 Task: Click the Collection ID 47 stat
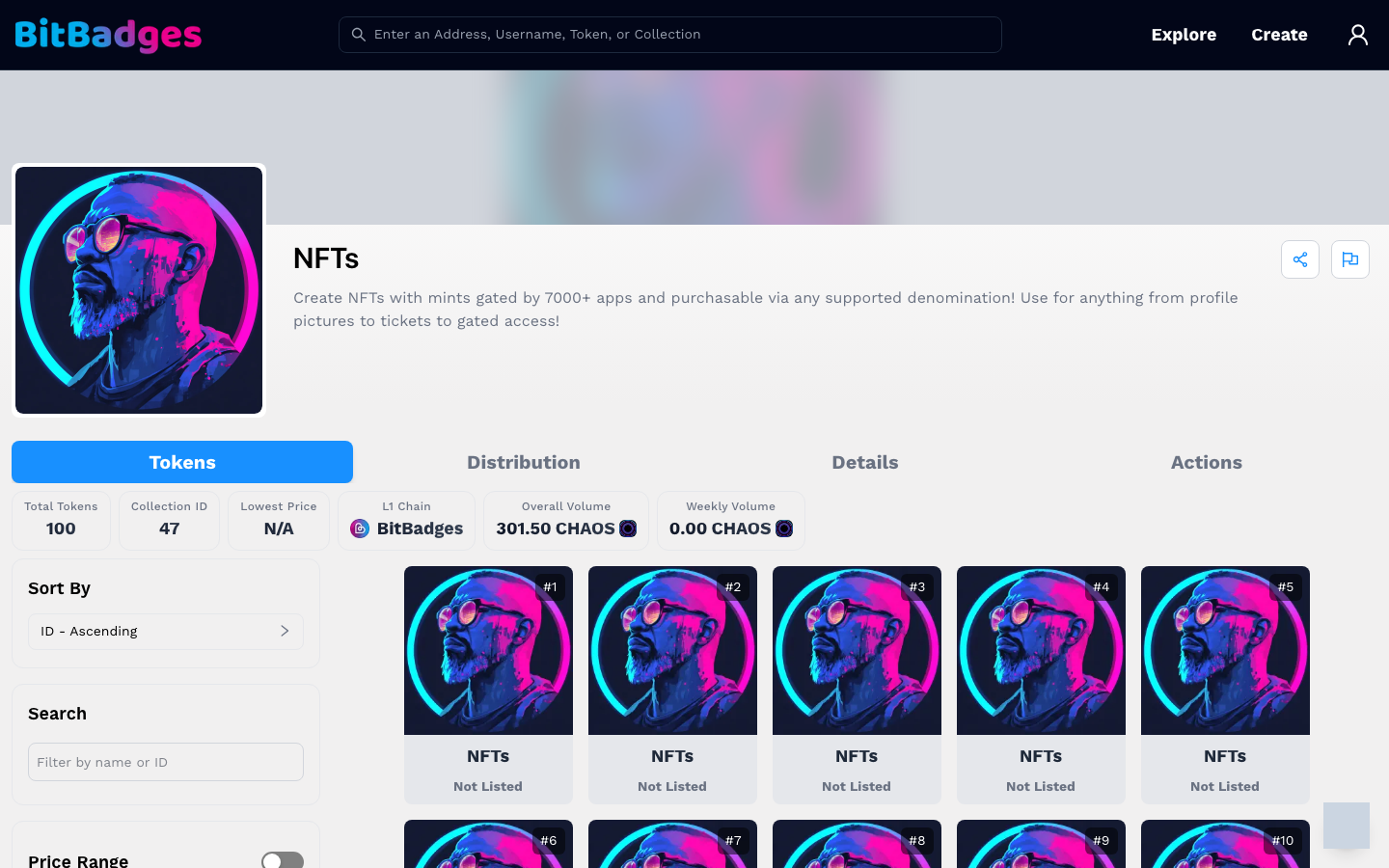pos(169,521)
